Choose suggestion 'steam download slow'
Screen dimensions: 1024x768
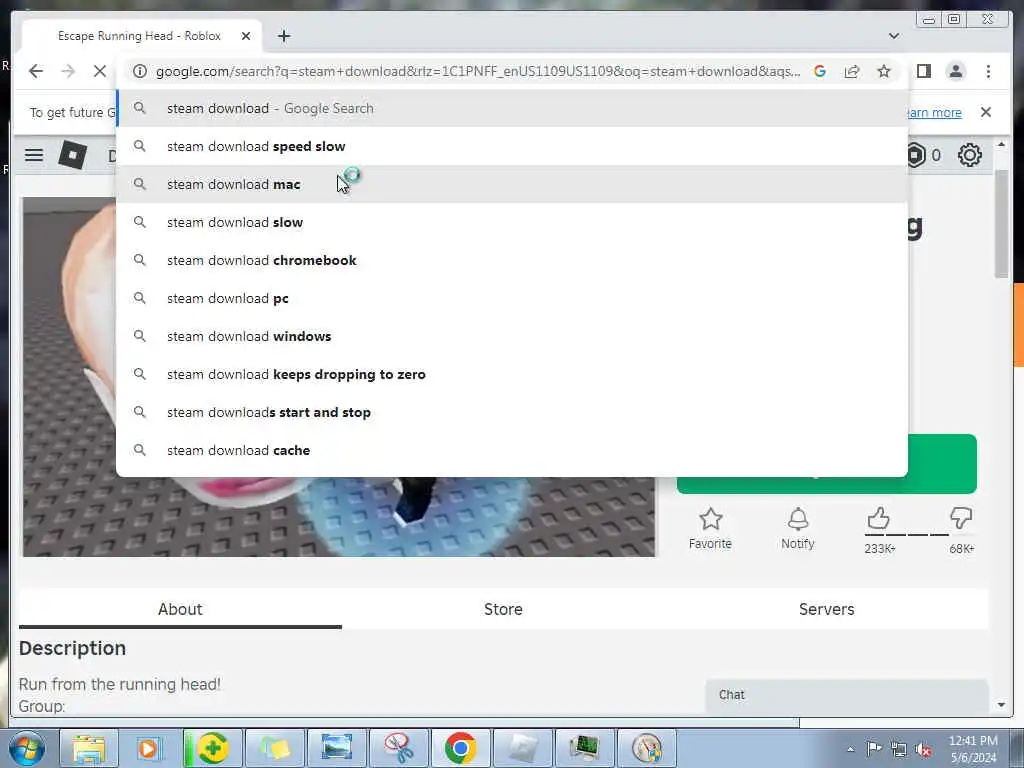coord(512,222)
